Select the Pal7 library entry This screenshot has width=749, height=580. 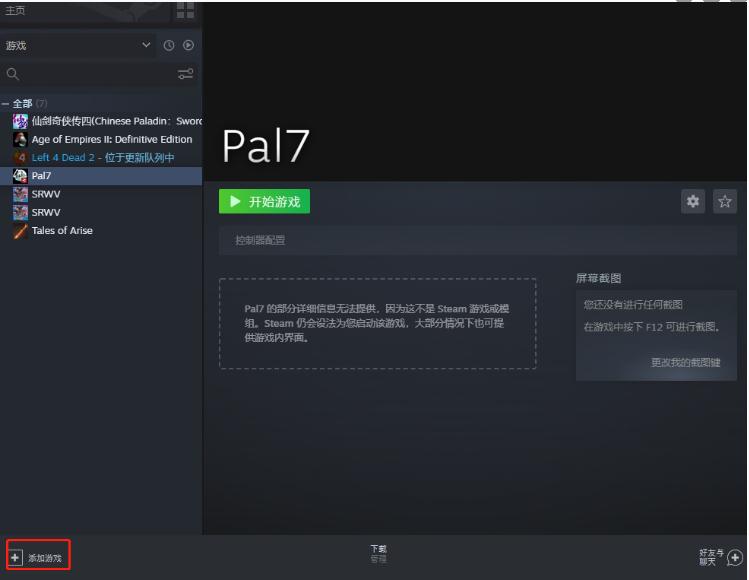click(x=101, y=176)
